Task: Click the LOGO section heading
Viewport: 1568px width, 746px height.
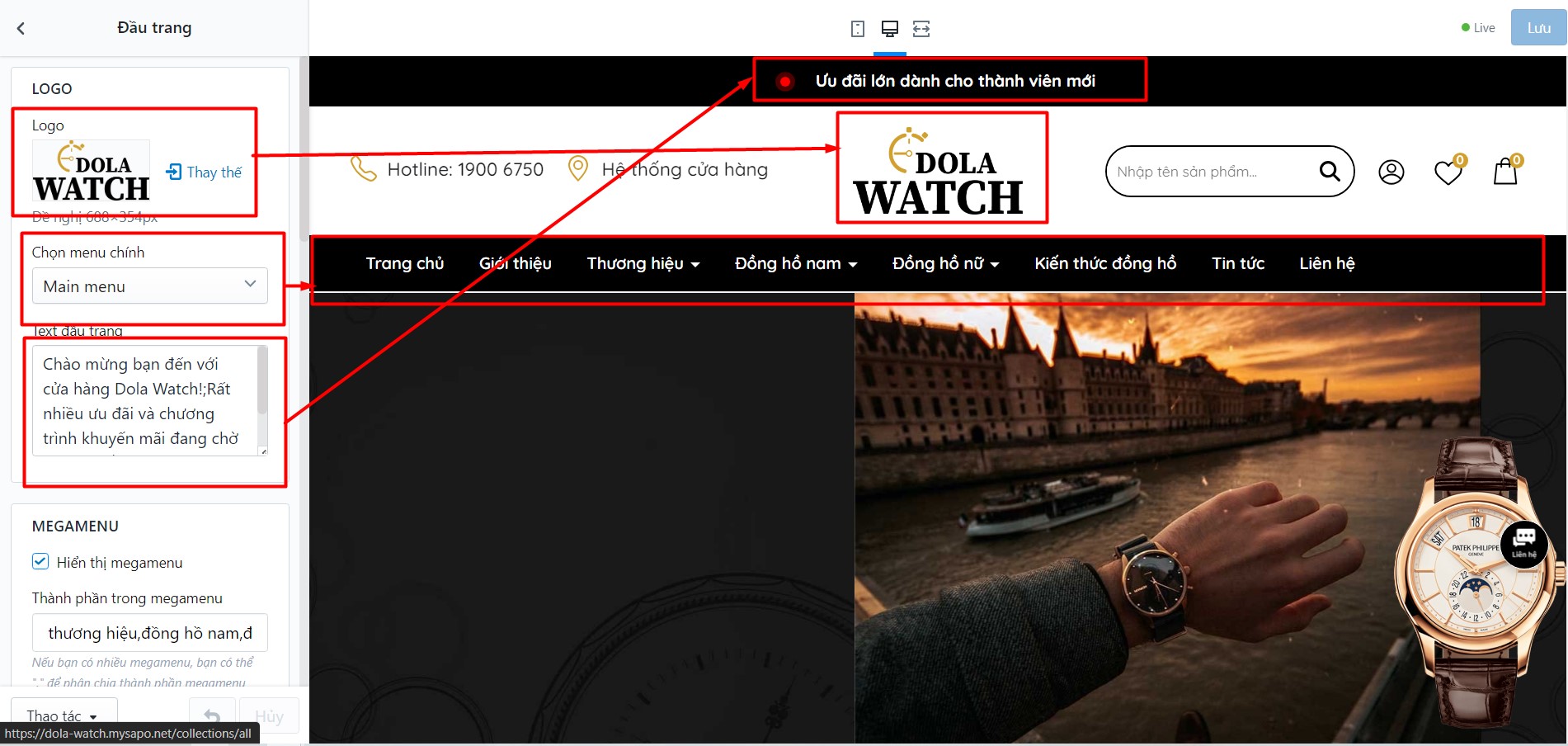Action: pos(52,89)
